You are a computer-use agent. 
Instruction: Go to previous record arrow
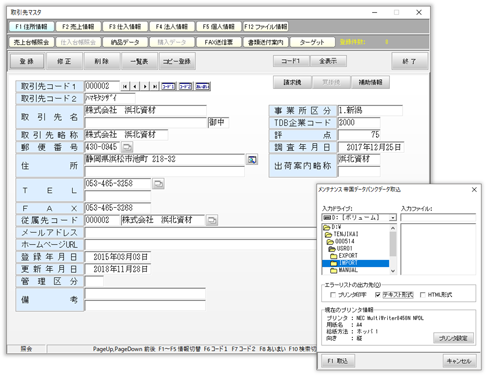(134, 86)
